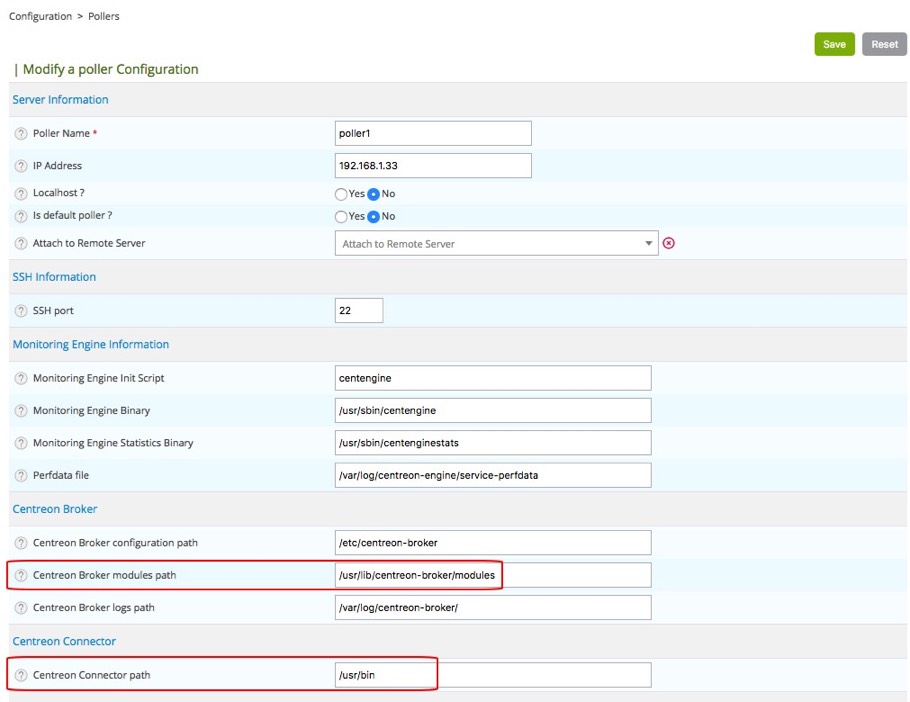Show help for Perfdata file

click(21, 475)
